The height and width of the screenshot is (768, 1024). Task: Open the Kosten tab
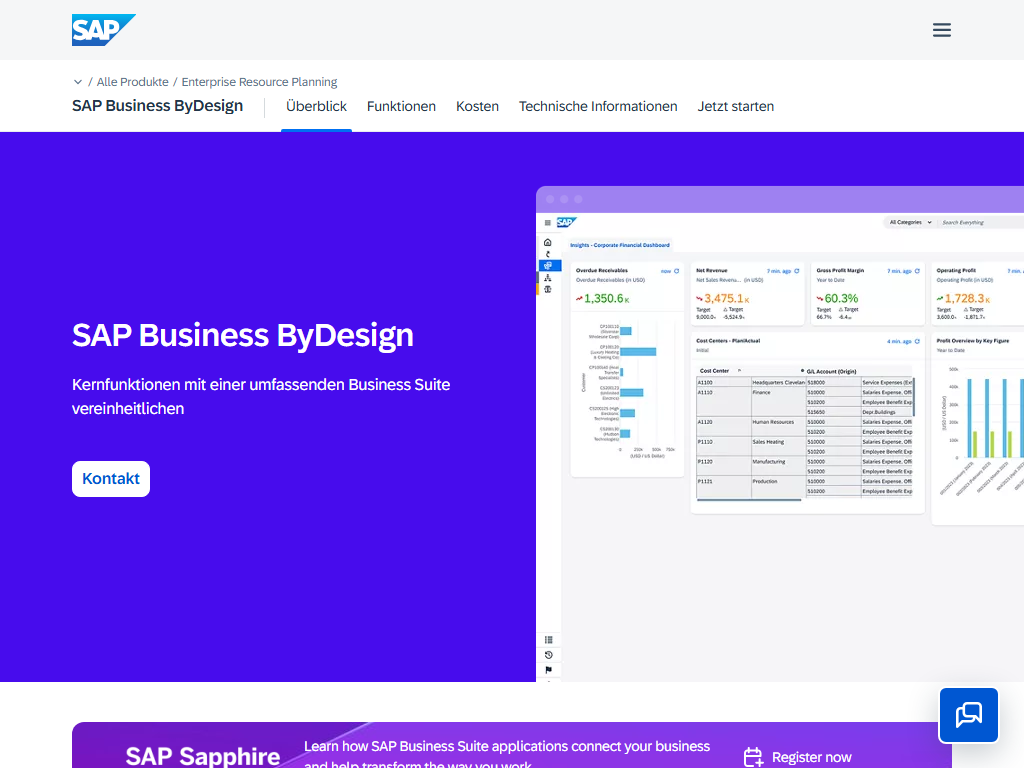pos(477,106)
